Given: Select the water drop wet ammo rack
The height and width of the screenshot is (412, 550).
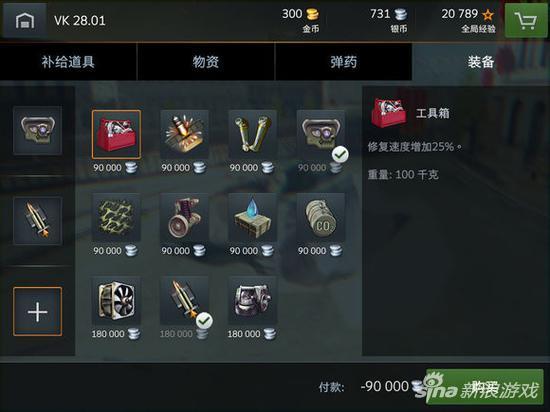Looking at the screenshot, I should click(x=253, y=217).
